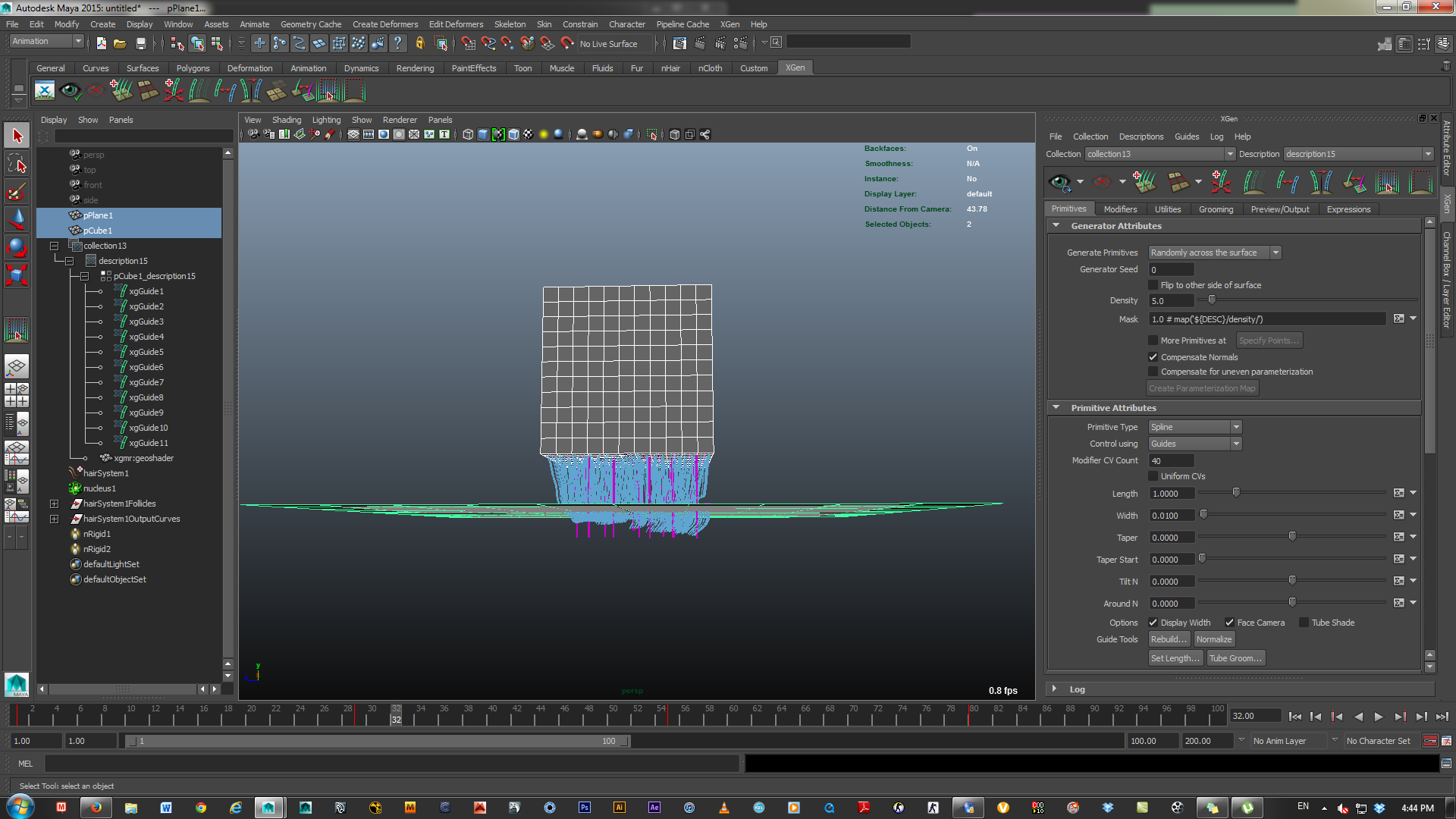Enable the Uniform CVs checkbox
The height and width of the screenshot is (819, 1456).
[x=1153, y=476]
